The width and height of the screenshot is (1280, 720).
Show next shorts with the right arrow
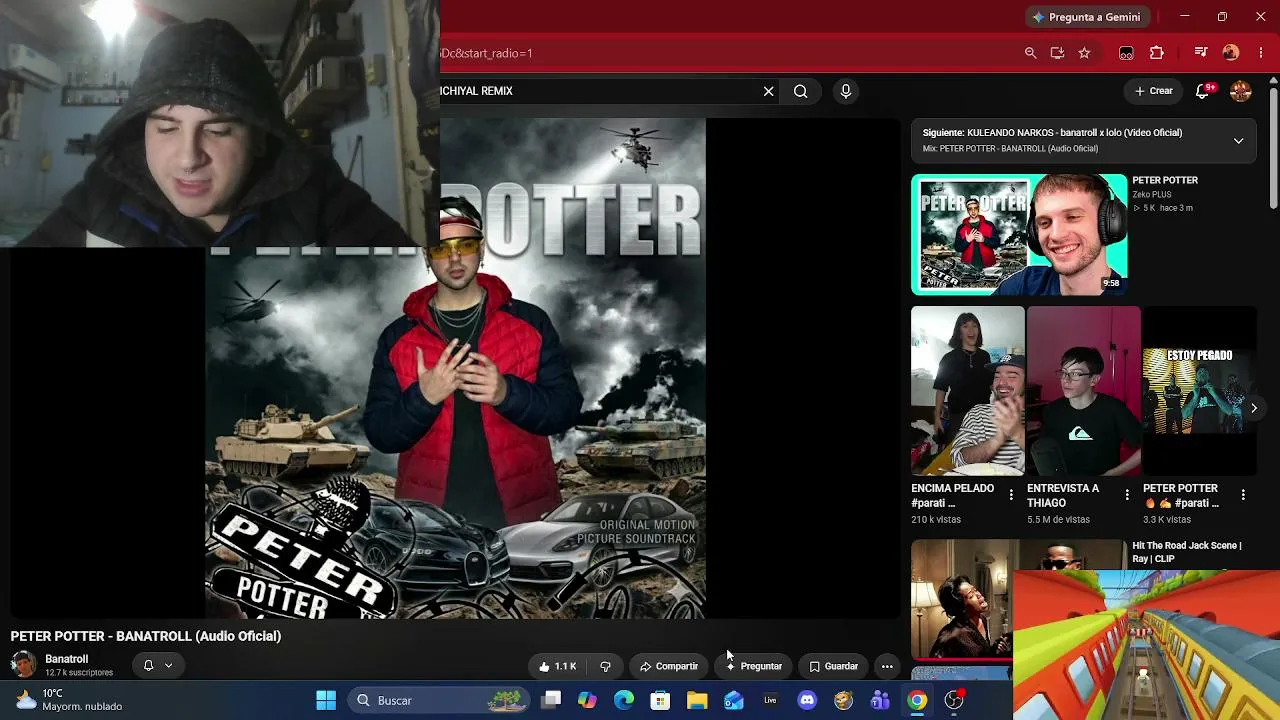(1253, 408)
